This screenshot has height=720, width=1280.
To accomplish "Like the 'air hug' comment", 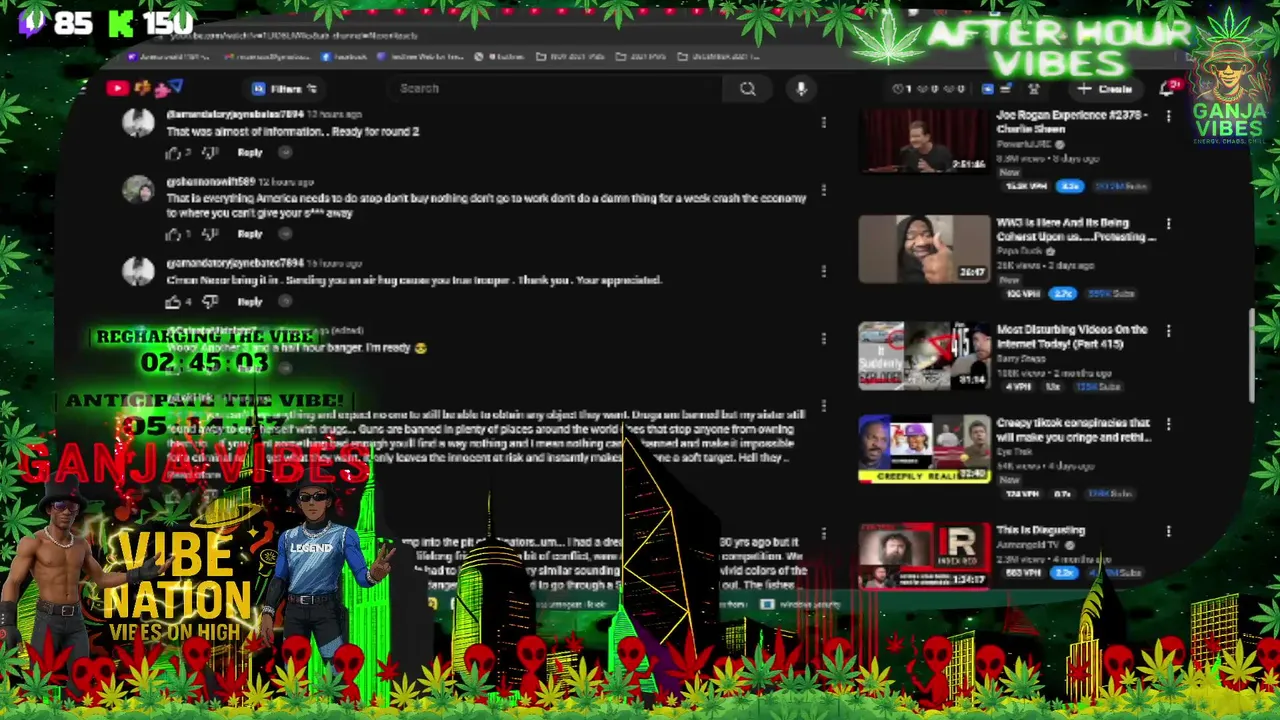I will point(174,302).
